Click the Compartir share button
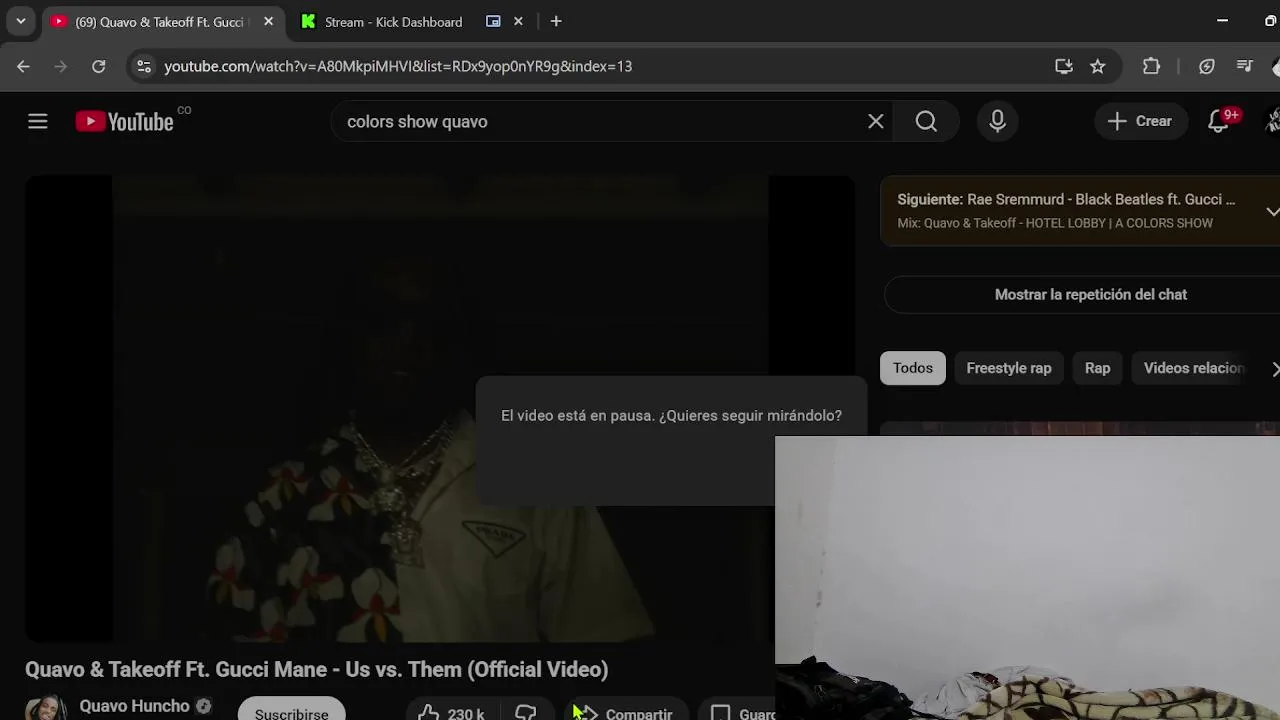The image size is (1280, 720). click(x=627, y=711)
